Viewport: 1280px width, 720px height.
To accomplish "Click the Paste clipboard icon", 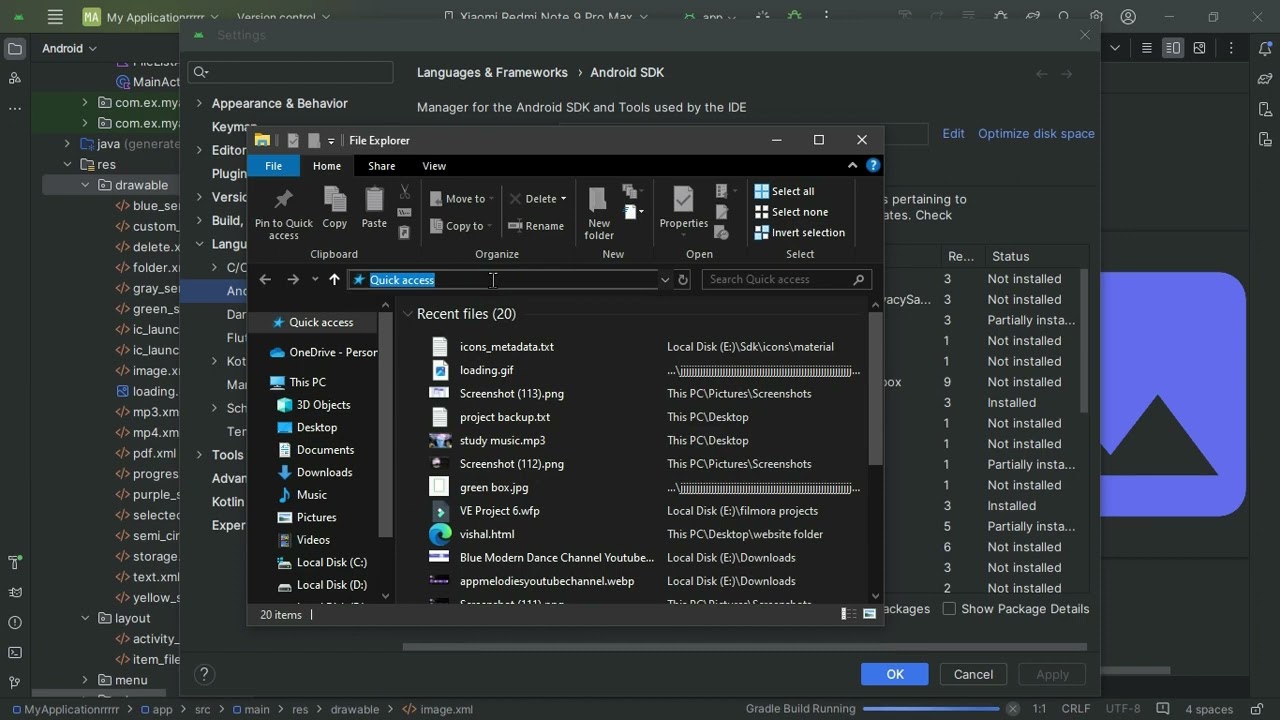I will click(x=374, y=208).
